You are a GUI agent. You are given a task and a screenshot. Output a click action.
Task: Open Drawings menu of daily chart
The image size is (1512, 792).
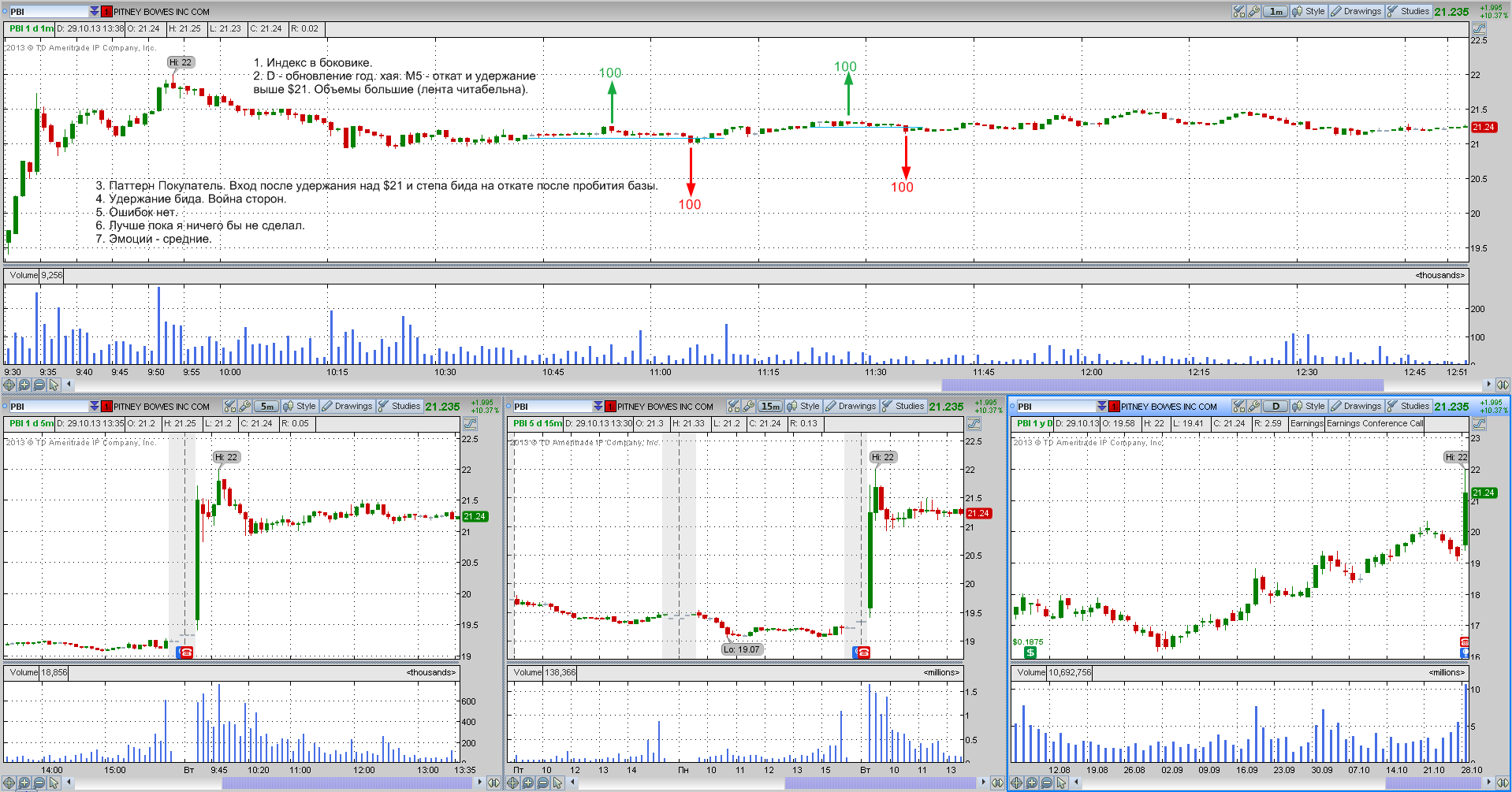click(1356, 406)
